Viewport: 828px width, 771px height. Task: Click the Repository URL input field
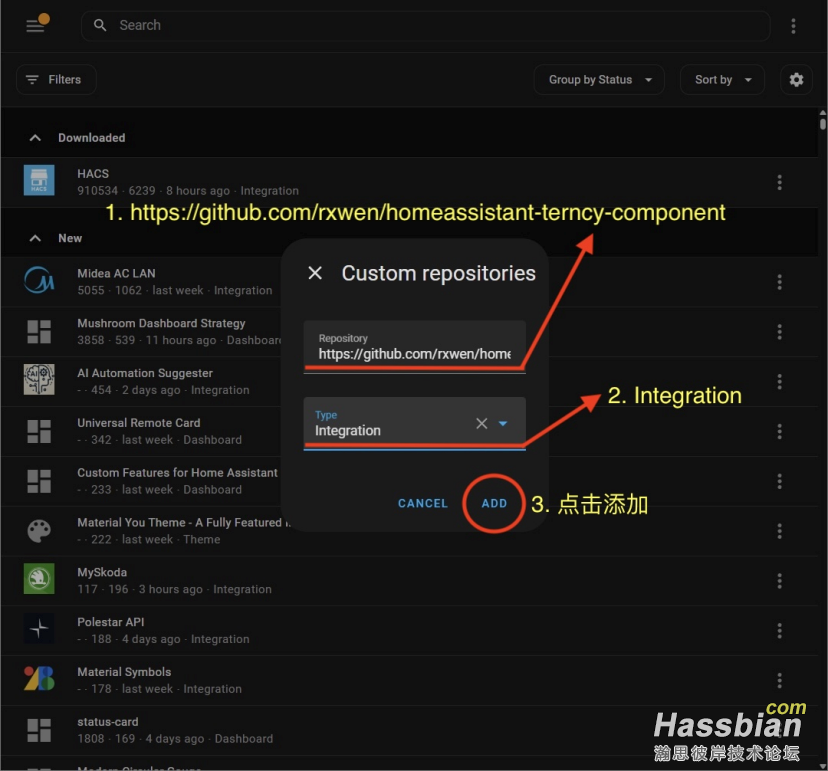coord(415,347)
